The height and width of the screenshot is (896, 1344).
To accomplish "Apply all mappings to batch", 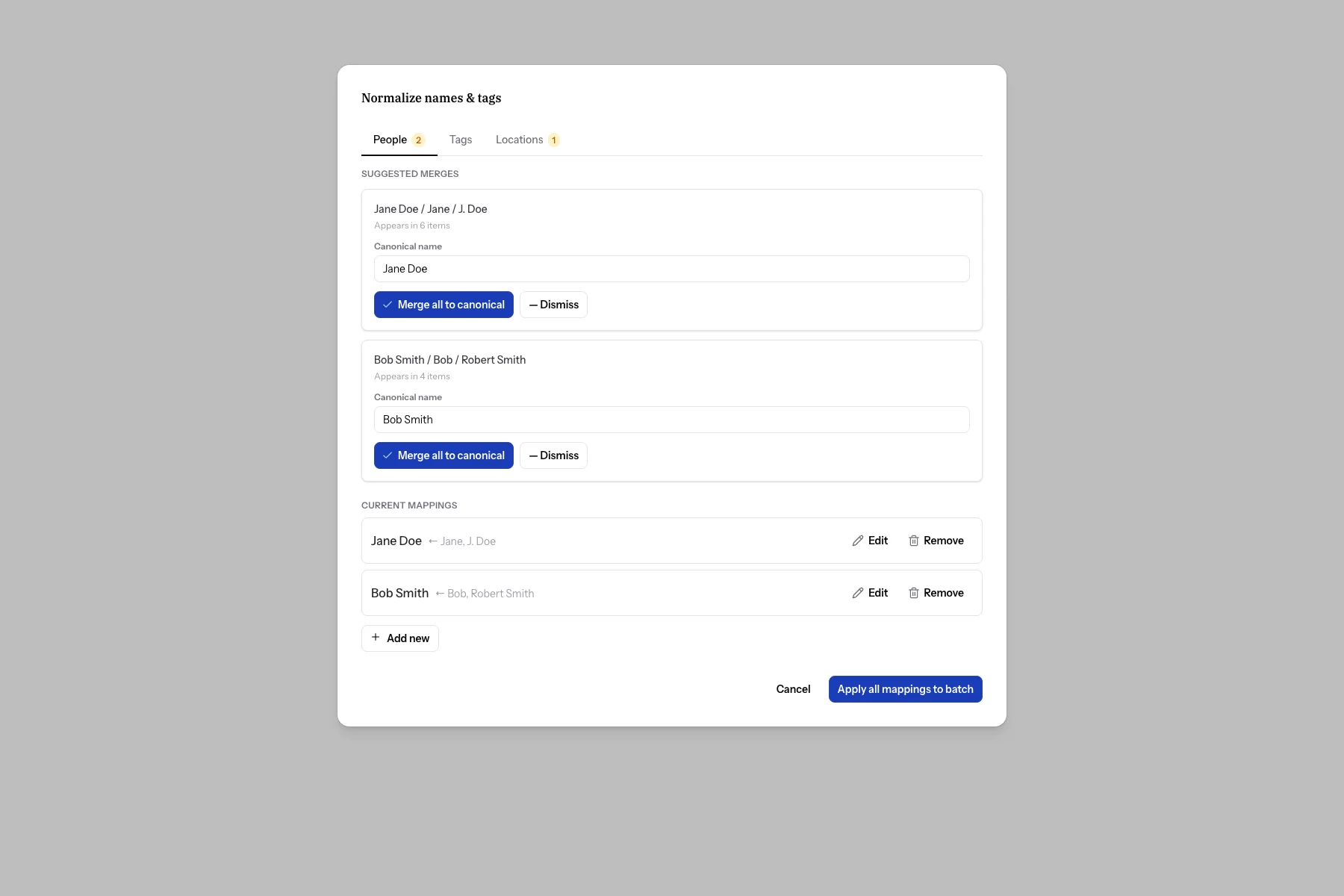I will (905, 689).
